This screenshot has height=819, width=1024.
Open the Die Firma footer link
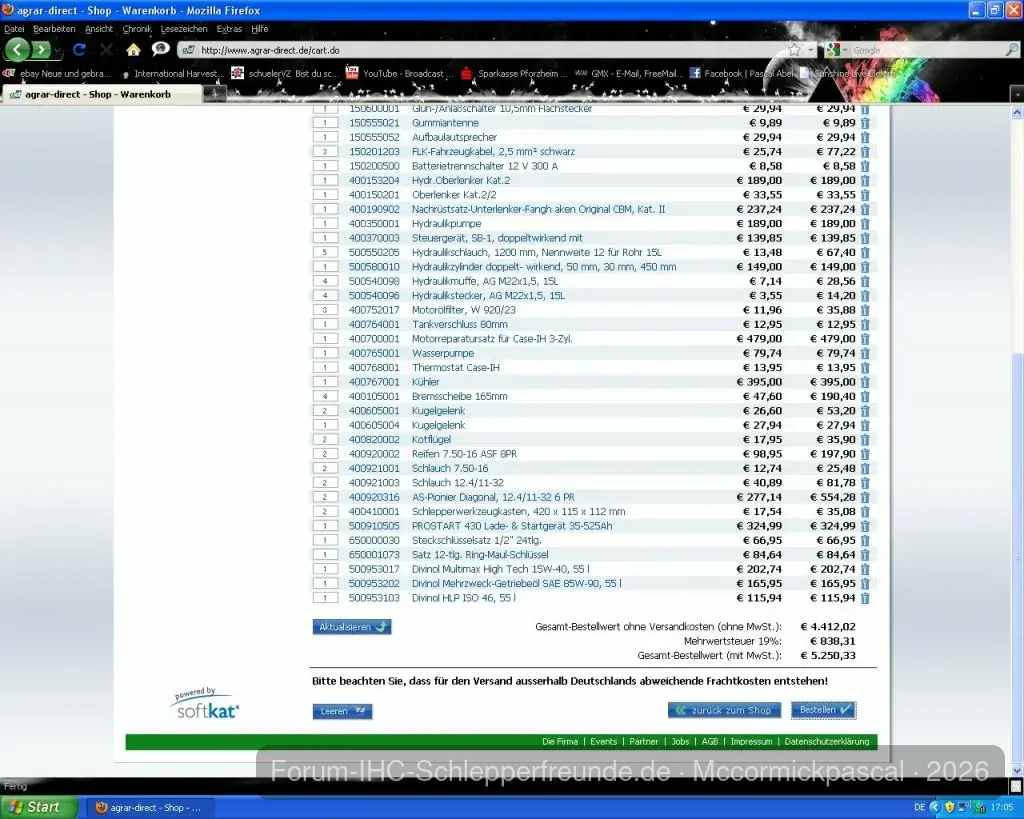[560, 741]
